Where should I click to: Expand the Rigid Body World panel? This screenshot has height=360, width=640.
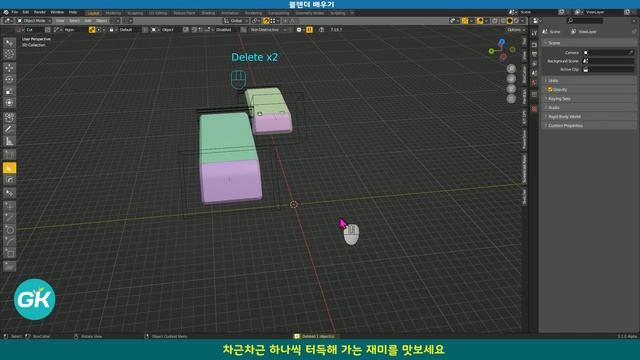pos(589,116)
